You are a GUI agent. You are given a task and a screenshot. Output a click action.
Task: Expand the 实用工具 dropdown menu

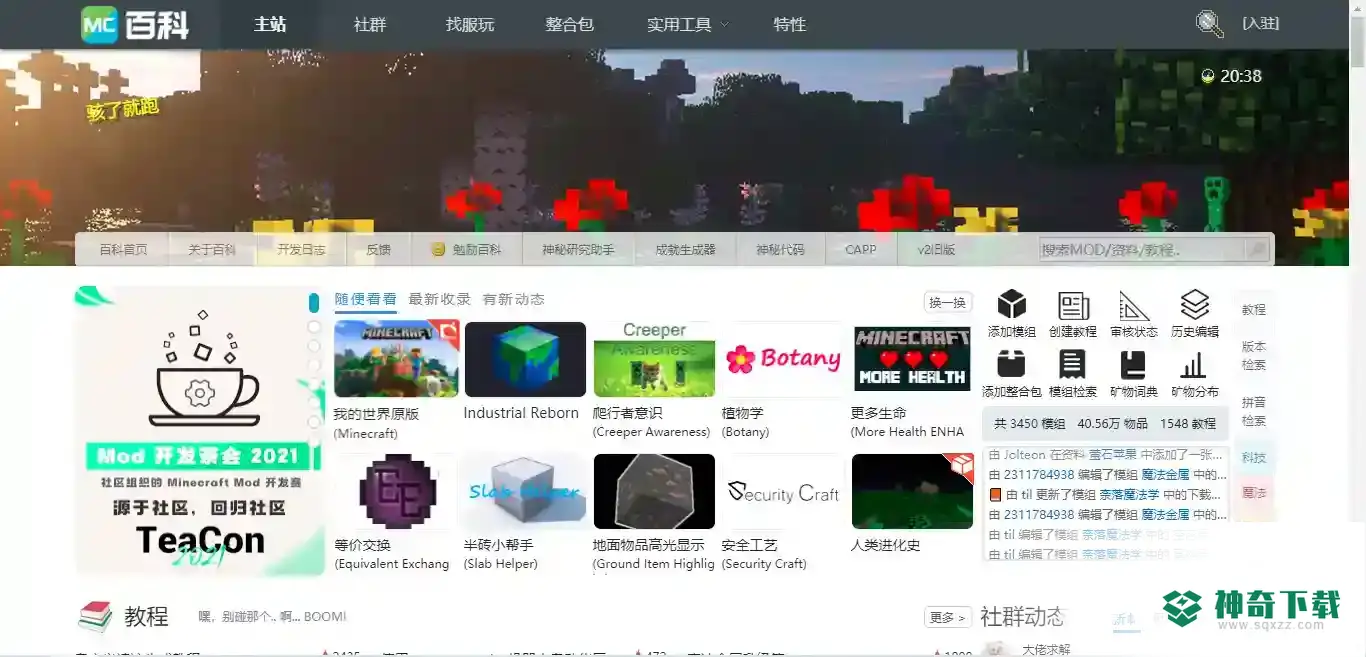pyautogui.click(x=686, y=25)
